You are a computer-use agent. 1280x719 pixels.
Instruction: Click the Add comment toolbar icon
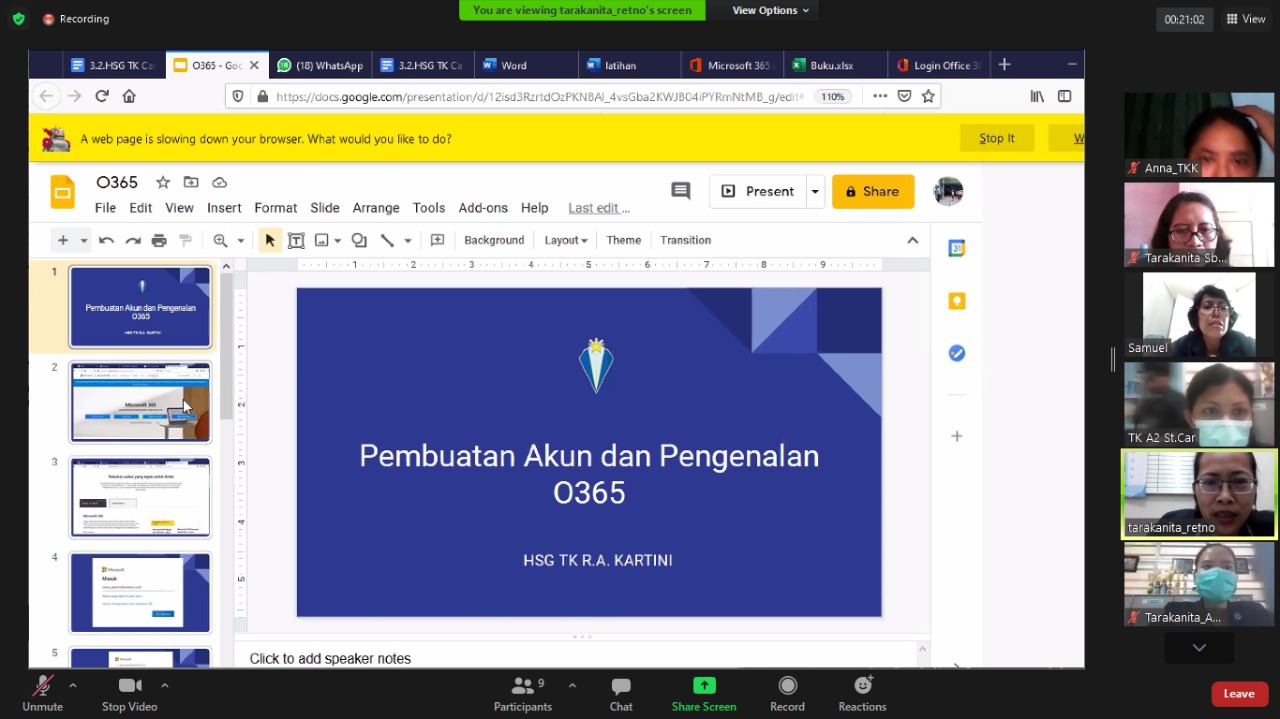tap(437, 240)
